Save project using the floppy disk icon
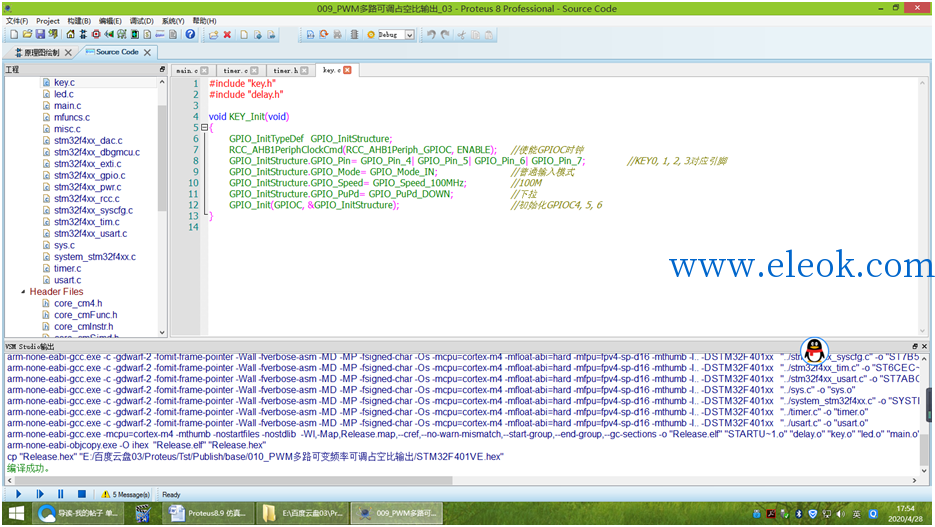This screenshot has width=935, height=527. pyautogui.click(x=40, y=35)
